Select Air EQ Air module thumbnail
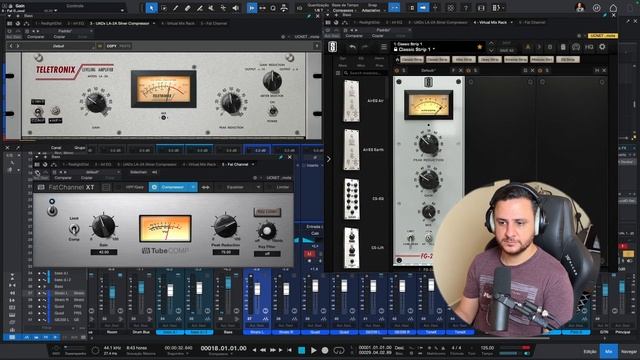Viewport: 640px width, 360px height. (x=351, y=101)
